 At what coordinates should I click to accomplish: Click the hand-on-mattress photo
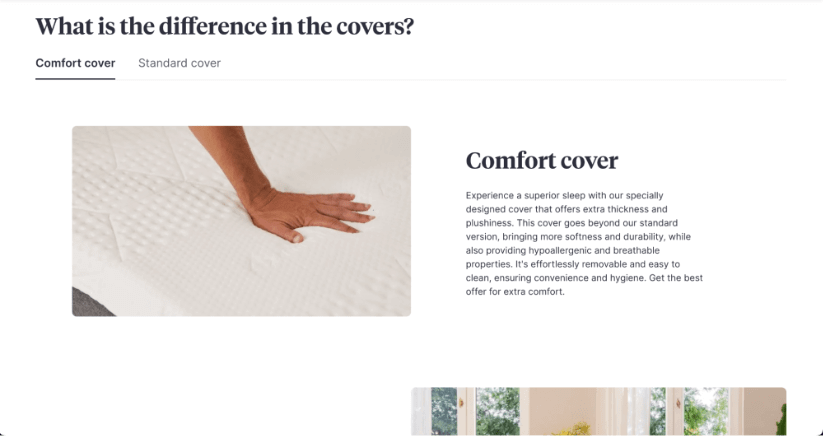(x=241, y=221)
